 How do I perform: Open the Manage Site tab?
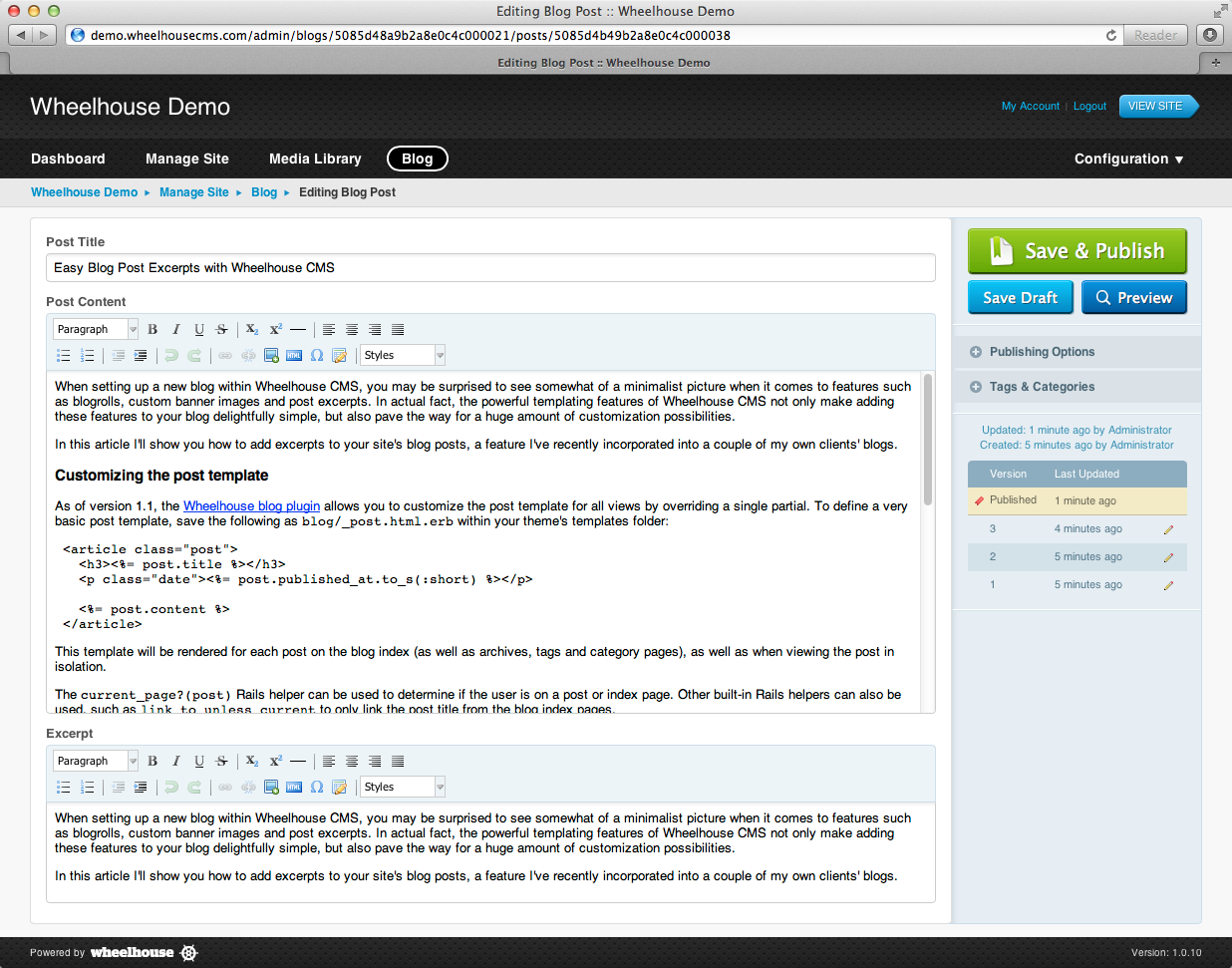187,159
